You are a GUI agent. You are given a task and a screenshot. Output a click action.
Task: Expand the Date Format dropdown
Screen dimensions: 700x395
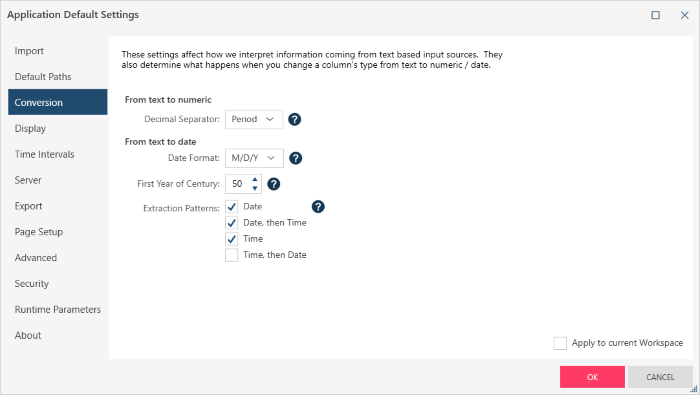(x=254, y=158)
